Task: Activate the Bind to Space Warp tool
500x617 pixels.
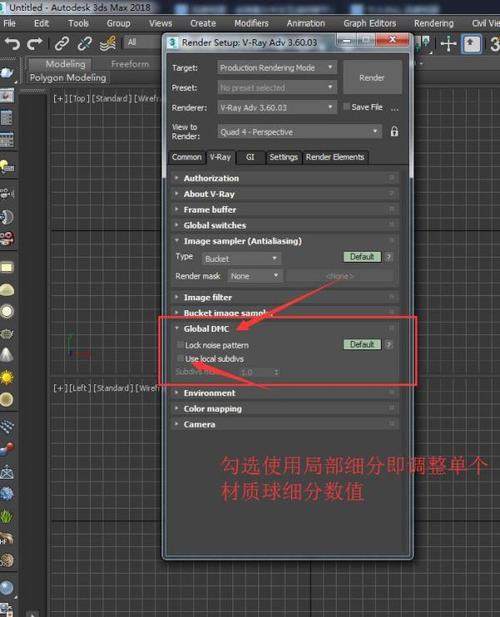Action: [x=107, y=43]
